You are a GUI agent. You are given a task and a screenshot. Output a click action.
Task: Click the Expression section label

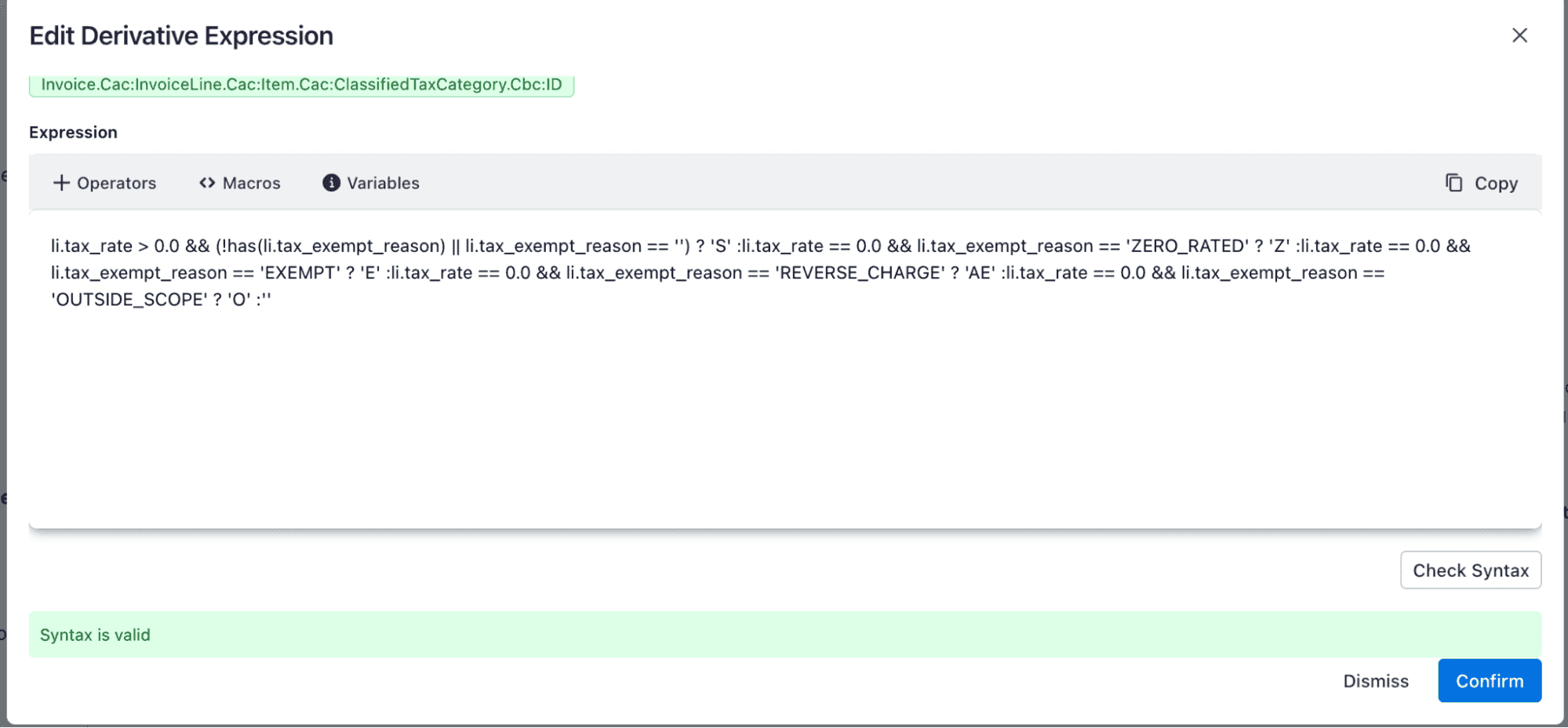point(73,133)
